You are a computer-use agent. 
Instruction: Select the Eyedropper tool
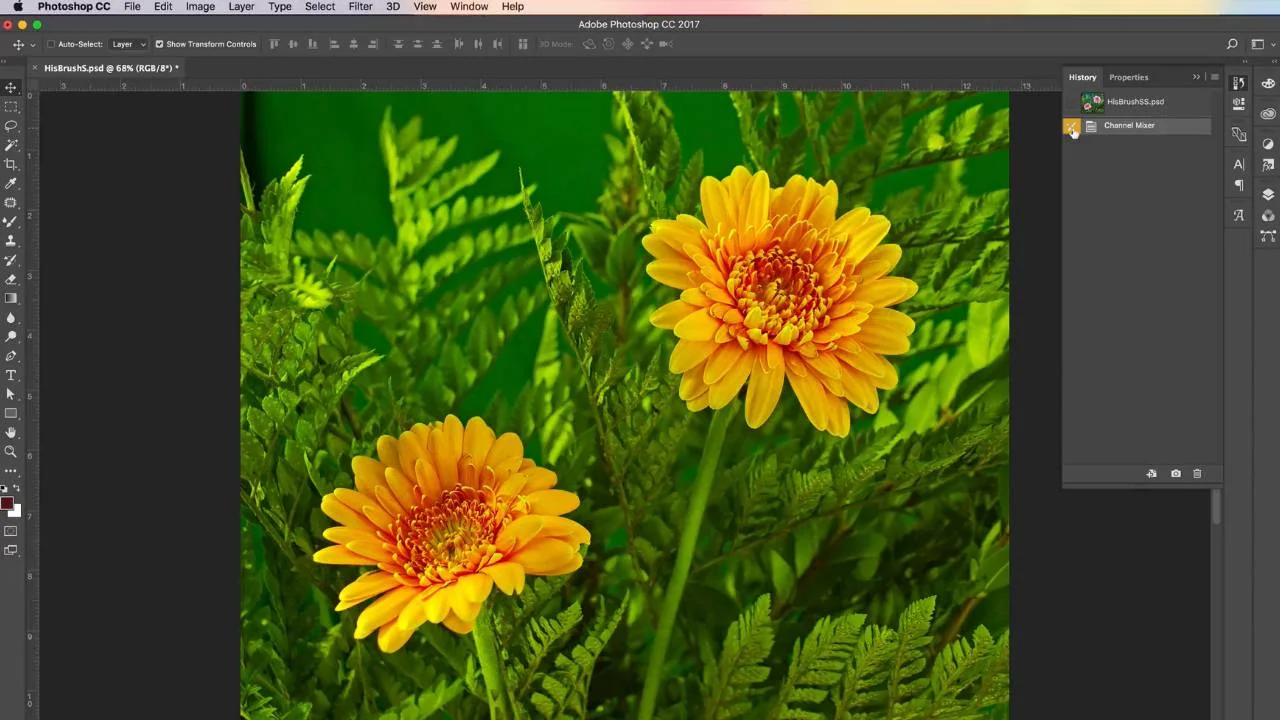click(11, 184)
